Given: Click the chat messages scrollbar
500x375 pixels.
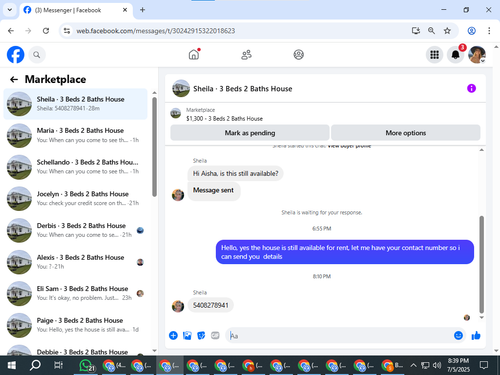Looking at the screenshot, I should coord(481,264).
